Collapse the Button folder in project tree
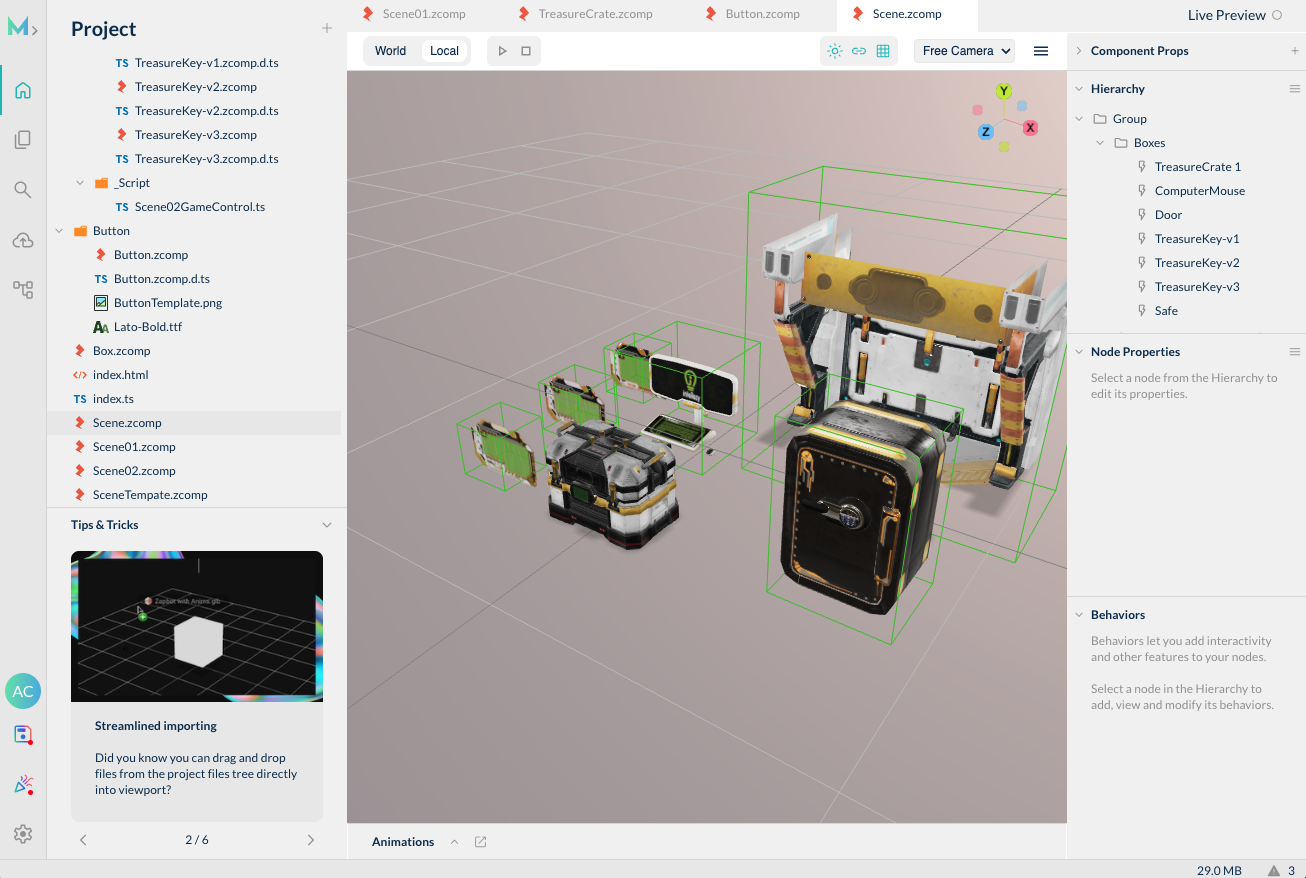 click(59, 231)
